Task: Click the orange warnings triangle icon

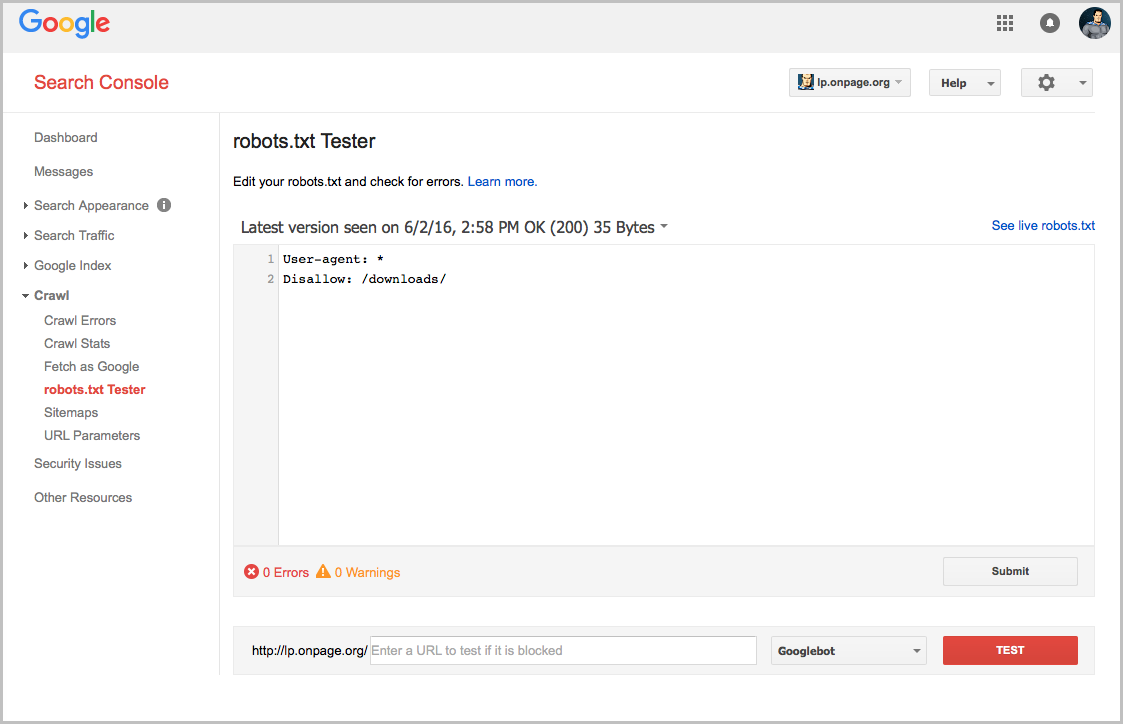Action: point(323,572)
